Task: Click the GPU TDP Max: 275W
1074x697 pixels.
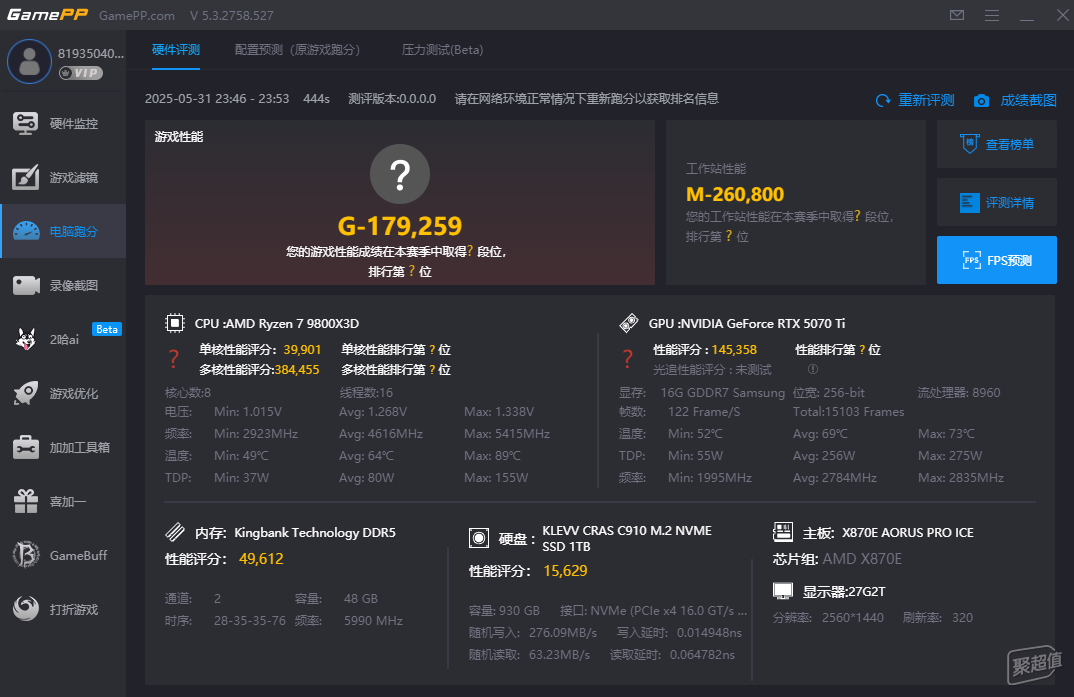Action: pos(950,456)
